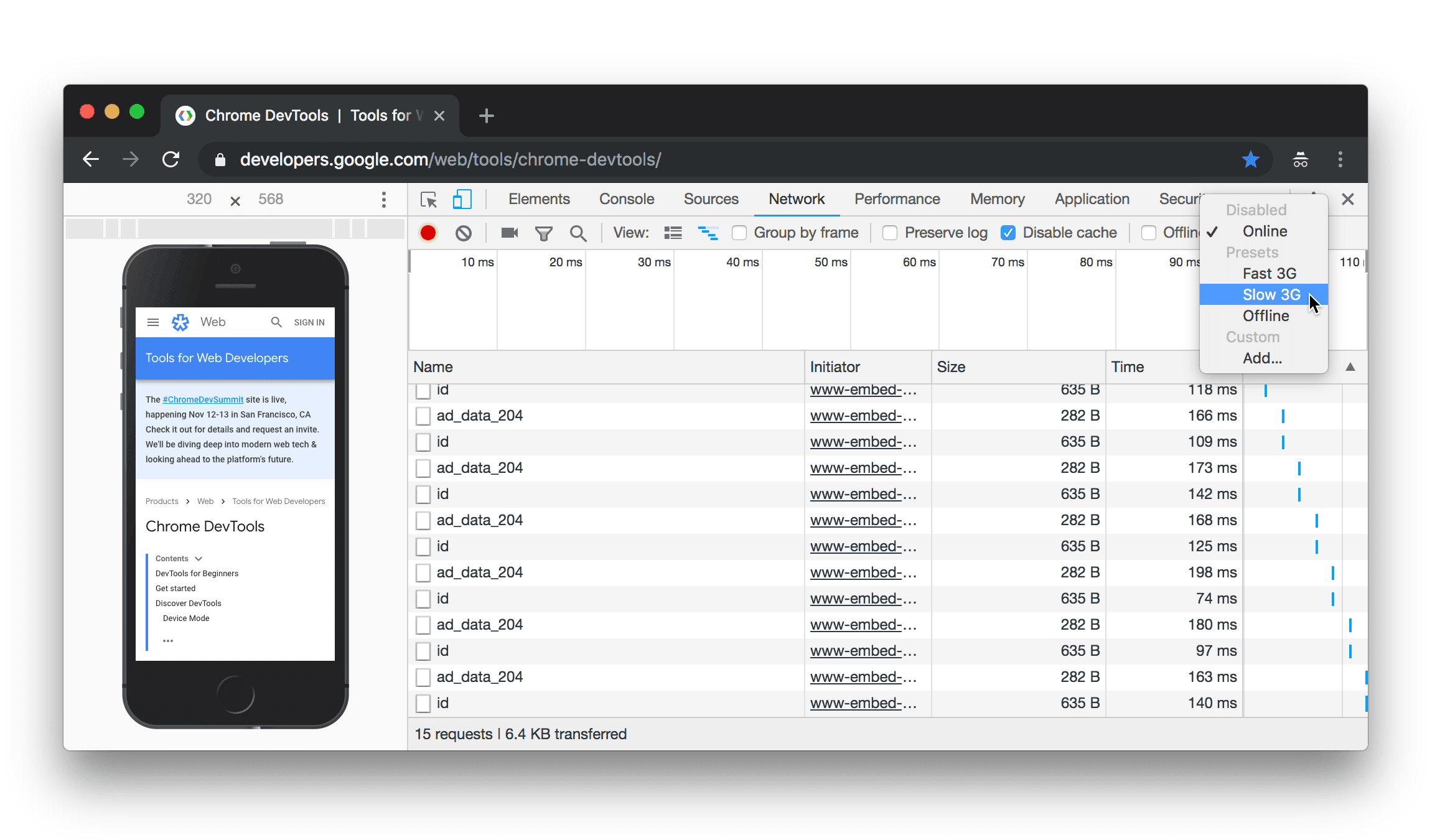Select Slow 3G from throttling dropdown

(x=1269, y=294)
